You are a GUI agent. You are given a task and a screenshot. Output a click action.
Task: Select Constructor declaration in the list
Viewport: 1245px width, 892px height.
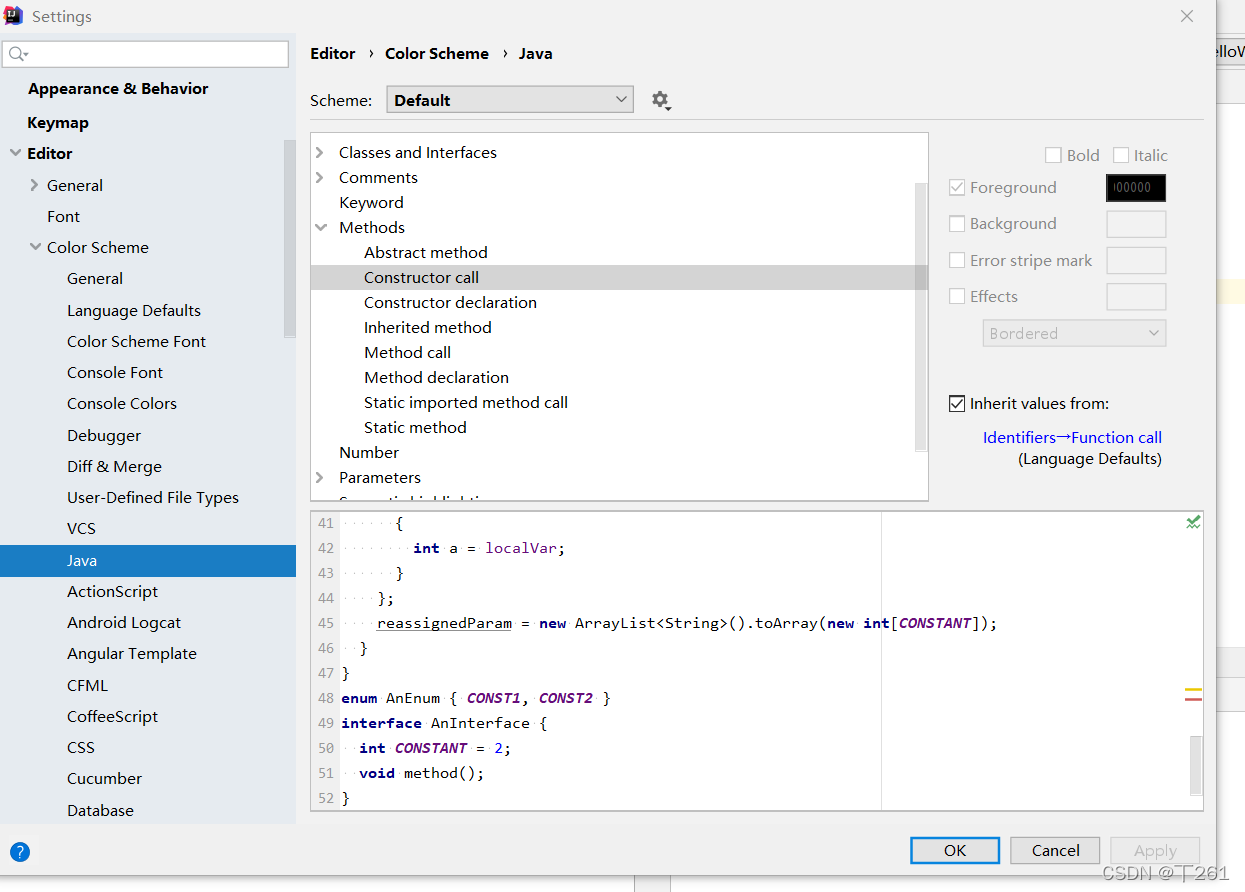coord(450,302)
